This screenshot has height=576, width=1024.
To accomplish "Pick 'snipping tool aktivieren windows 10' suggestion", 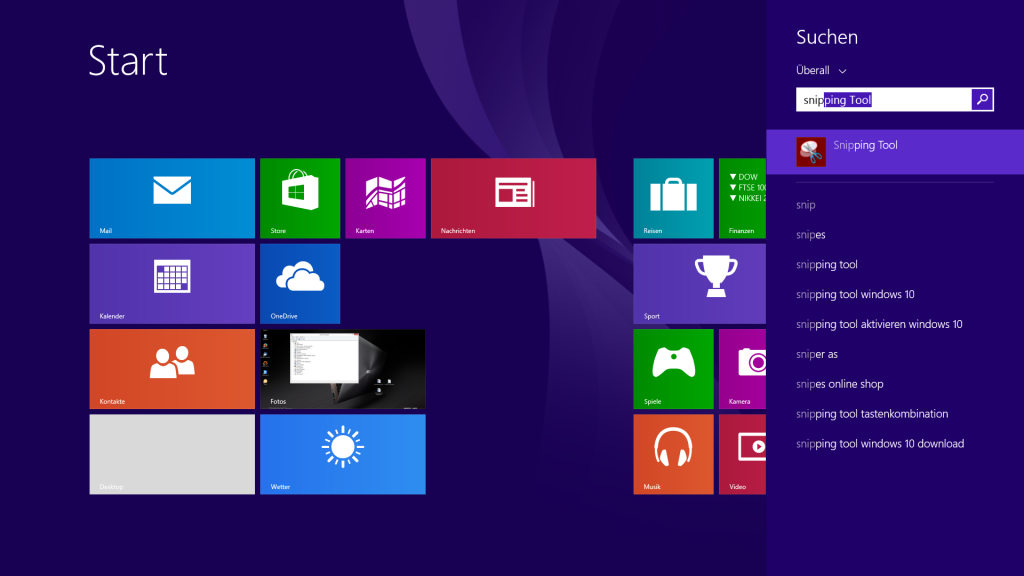I will click(879, 325).
